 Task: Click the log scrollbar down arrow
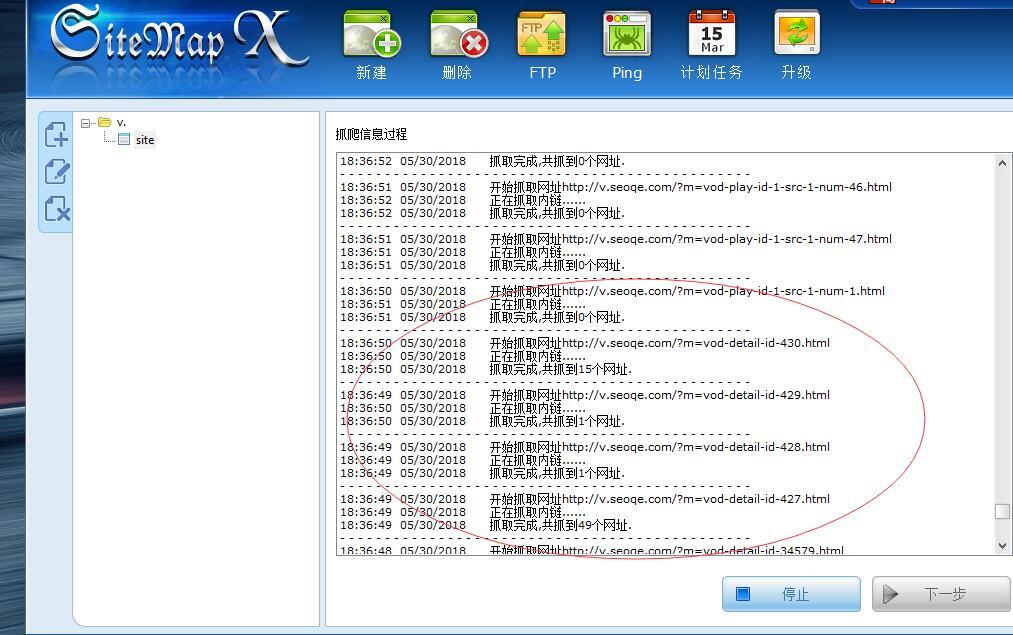[x=1002, y=545]
